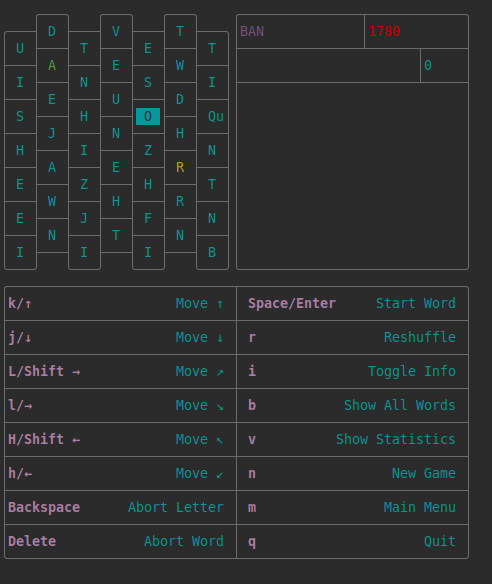Click the S tile above the highlighted O

[148, 82]
